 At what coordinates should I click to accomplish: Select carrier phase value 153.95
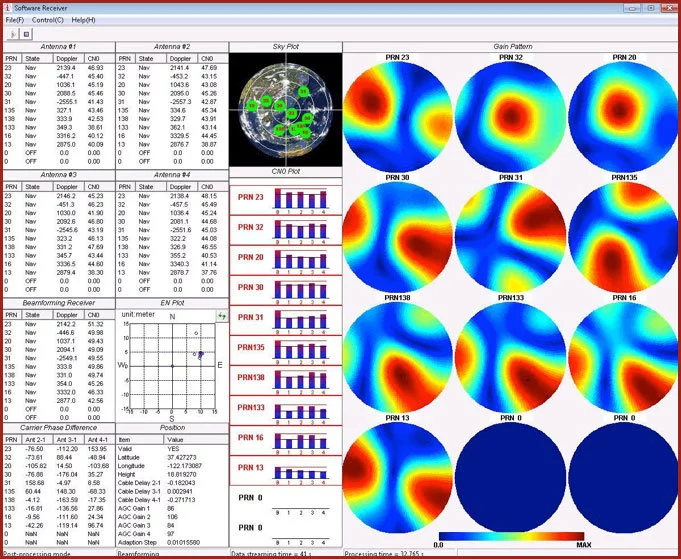97,449
